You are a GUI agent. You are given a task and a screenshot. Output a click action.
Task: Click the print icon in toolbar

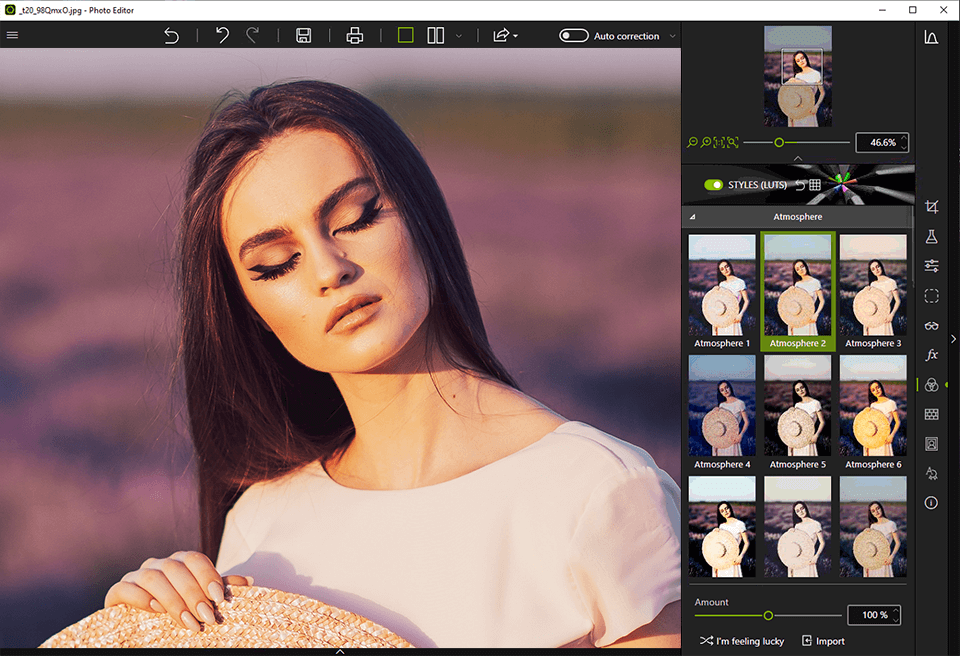pos(354,36)
